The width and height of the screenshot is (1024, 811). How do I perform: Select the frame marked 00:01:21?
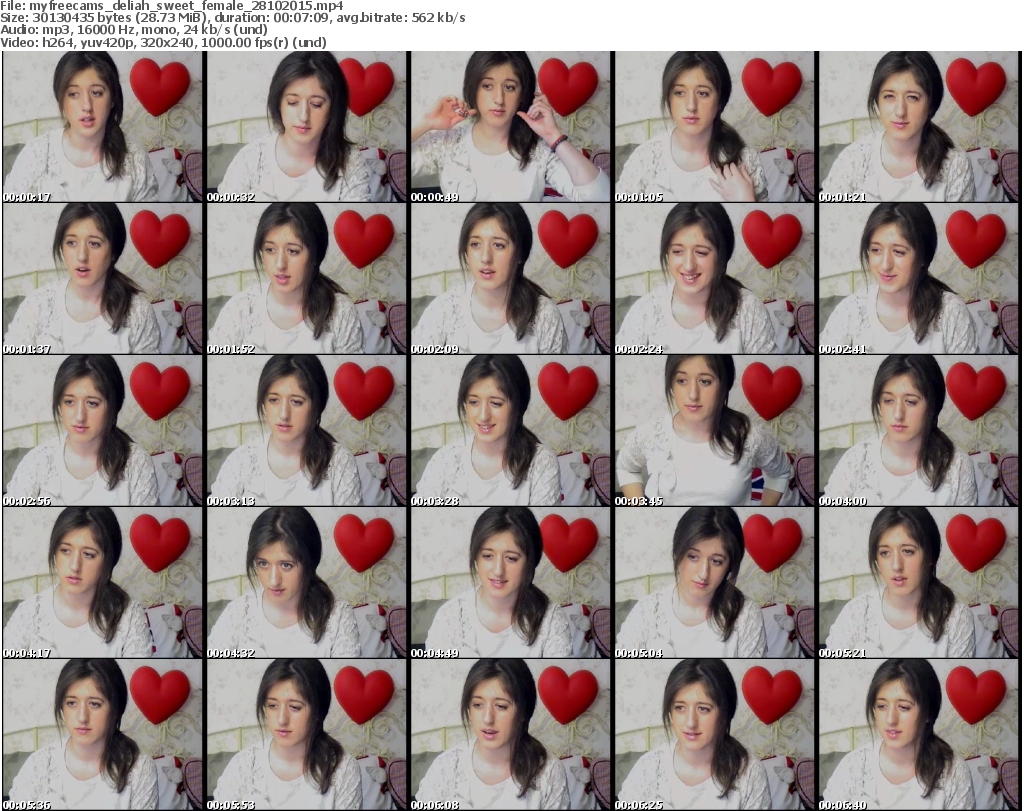pyautogui.click(x=919, y=127)
